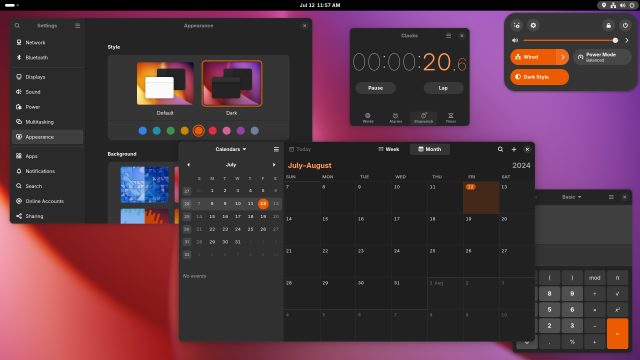Toggle the Dark Style button
The width and height of the screenshot is (640, 360).
539,77
